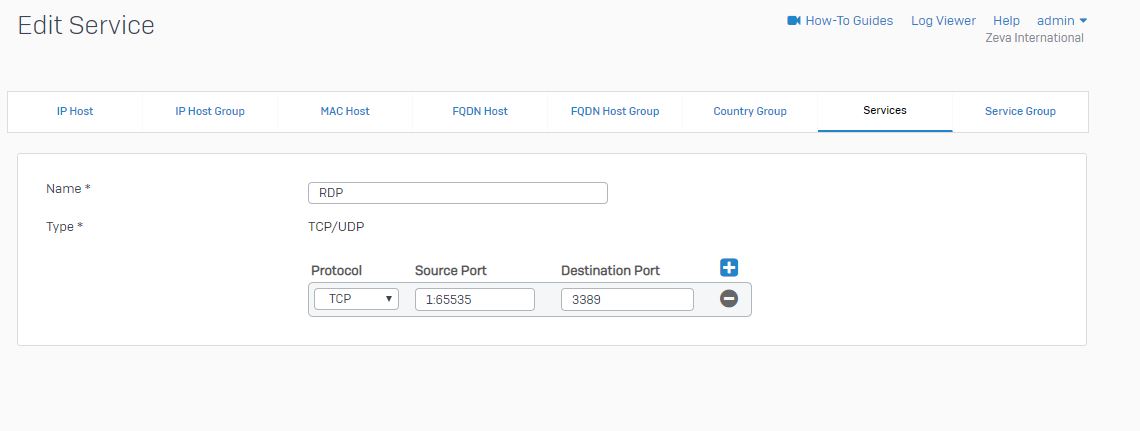The width and height of the screenshot is (1140, 431).
Task: Switch to the Country Group tab
Action: coord(750,111)
